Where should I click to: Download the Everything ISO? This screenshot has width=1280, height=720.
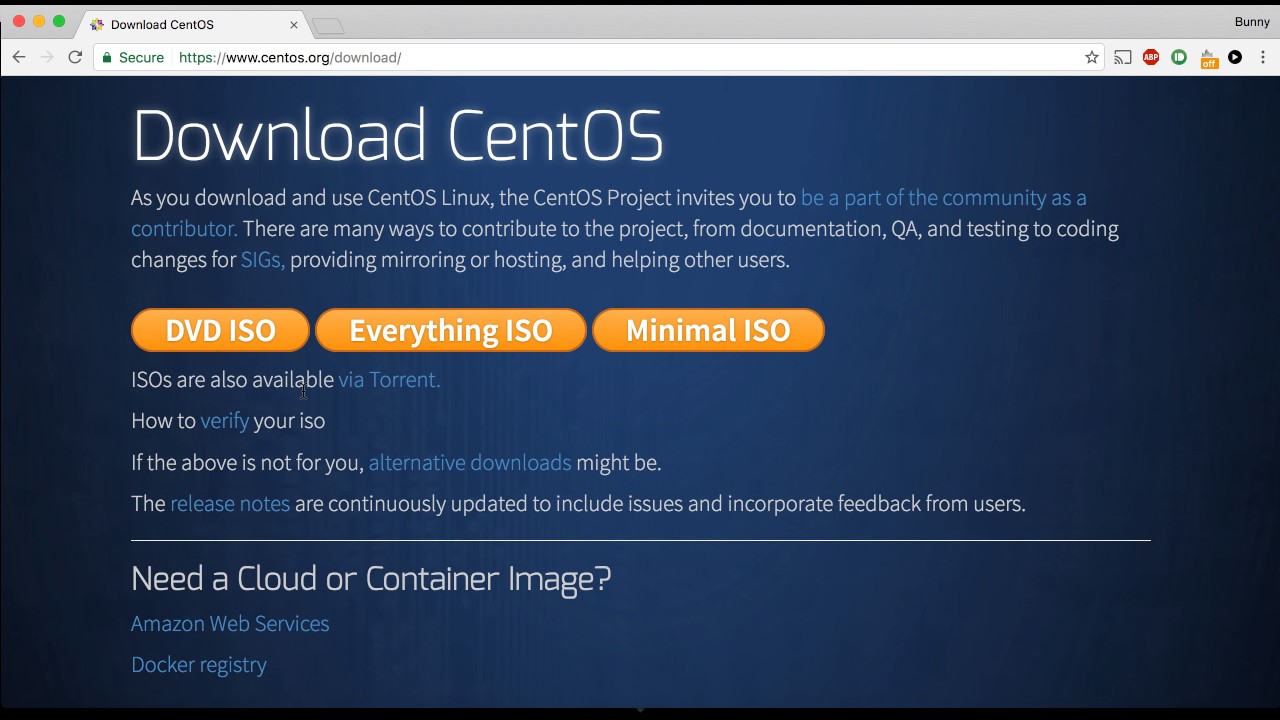[451, 330]
